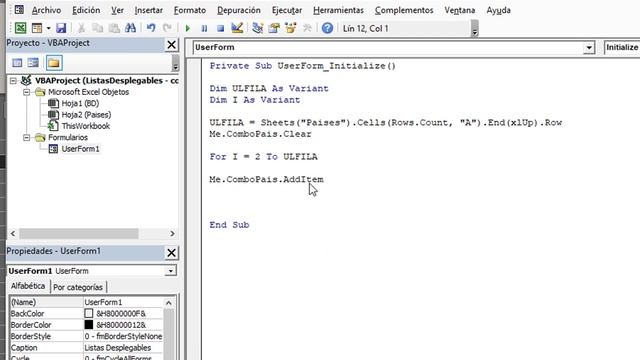Open the Ventana menu
Image resolution: width=640 pixels, height=360 pixels.
coord(460,10)
